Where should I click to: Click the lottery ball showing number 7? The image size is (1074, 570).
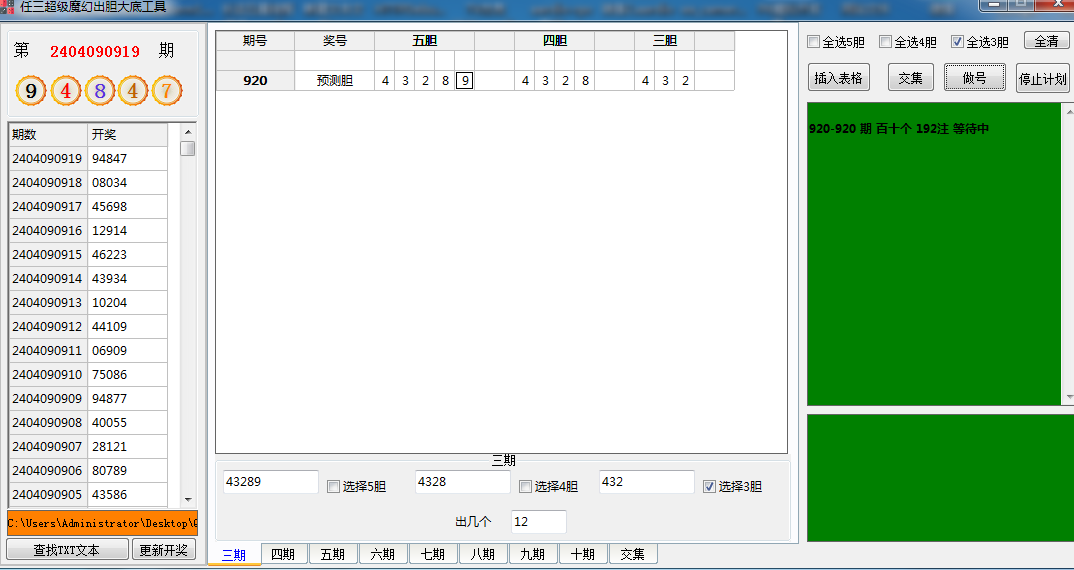click(x=167, y=92)
